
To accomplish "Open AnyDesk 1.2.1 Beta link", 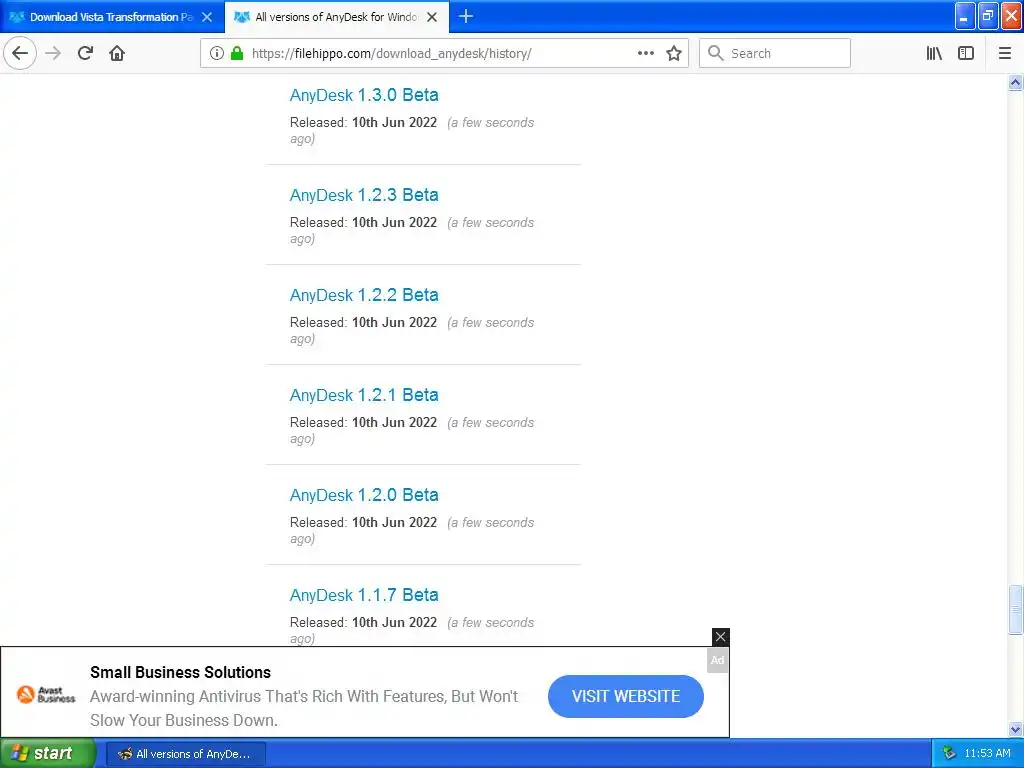I will tap(364, 394).
